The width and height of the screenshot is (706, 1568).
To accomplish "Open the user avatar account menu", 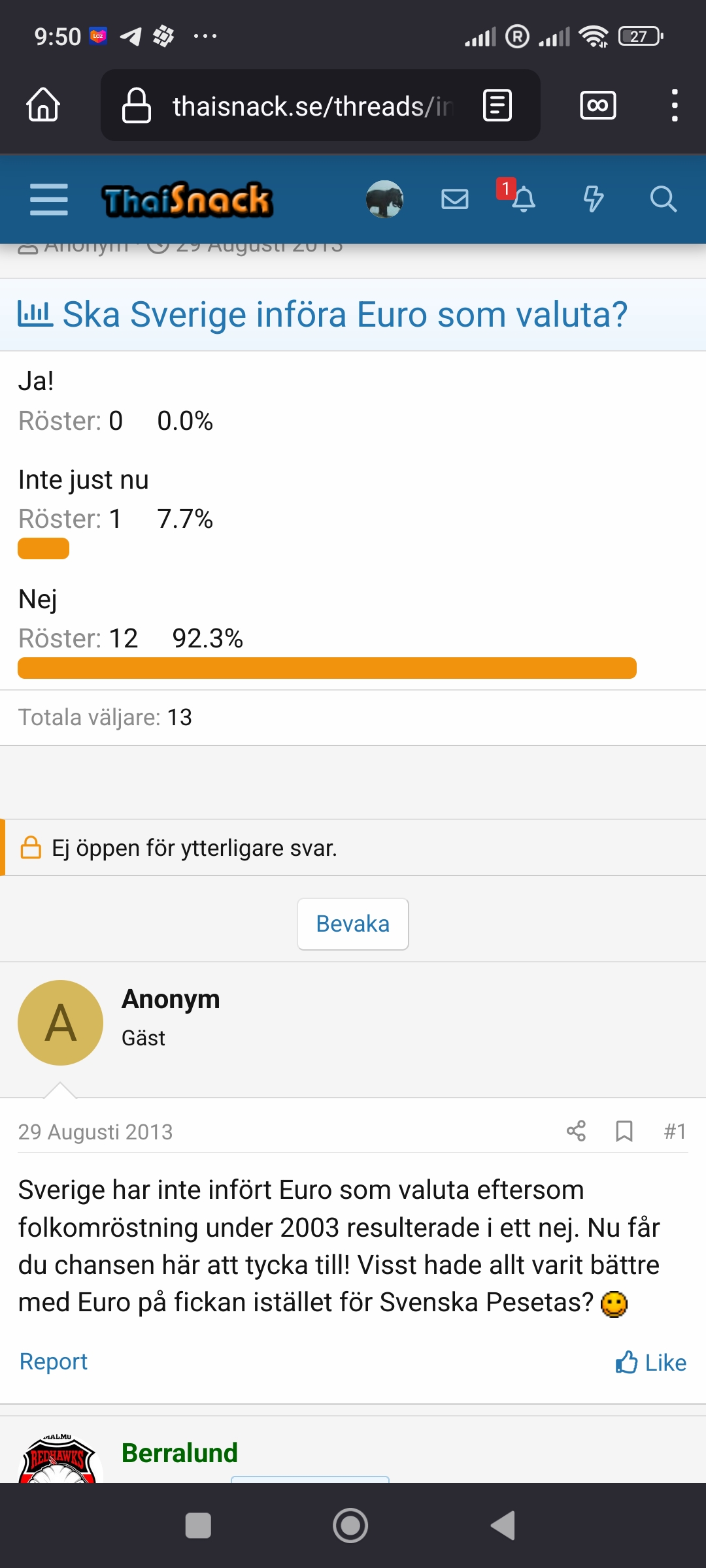I will (x=384, y=199).
